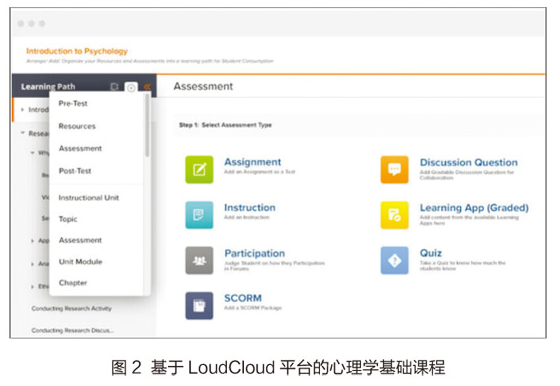Choose Instructional Unit from the menu
The height and width of the screenshot is (386, 560).
[x=89, y=197]
